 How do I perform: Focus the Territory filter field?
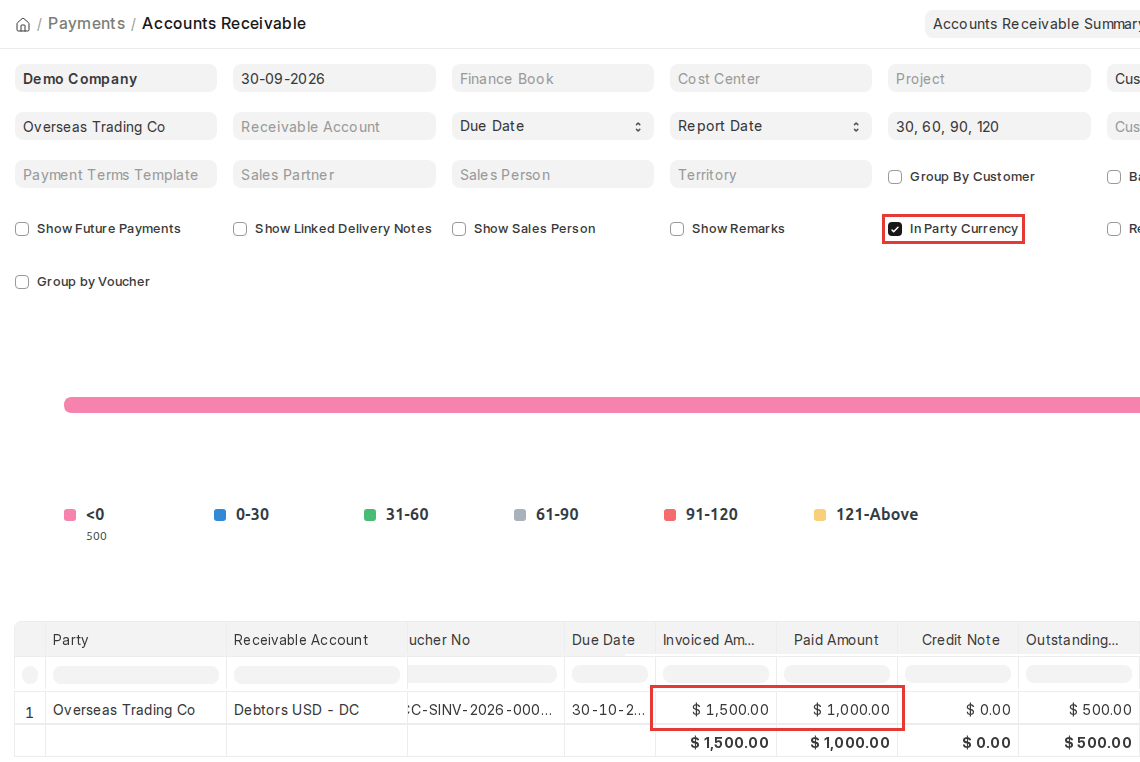(x=771, y=175)
